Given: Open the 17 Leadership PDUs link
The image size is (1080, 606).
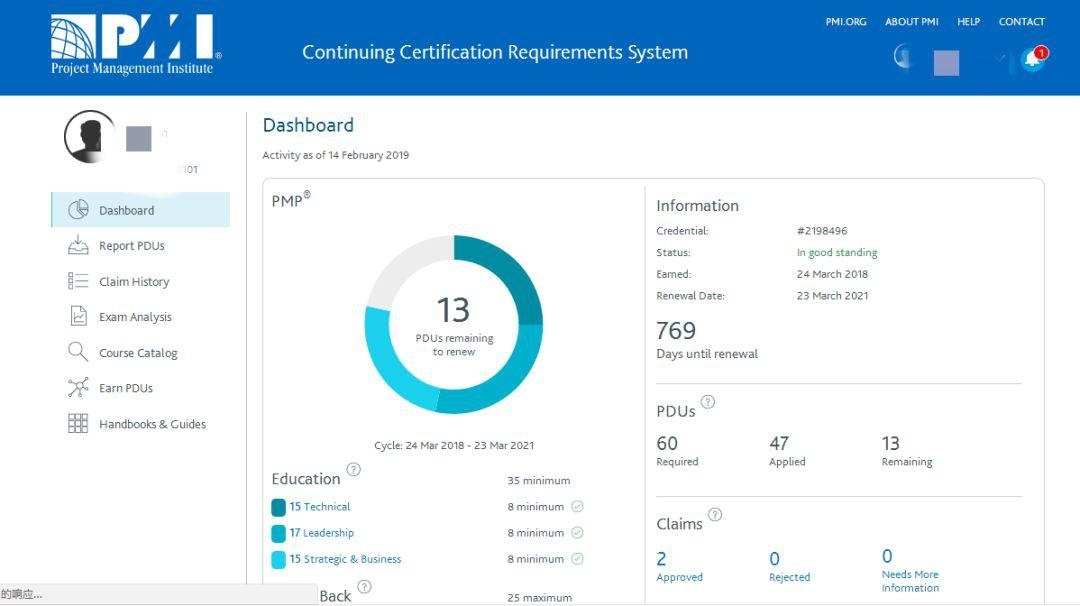Looking at the screenshot, I should coord(321,533).
